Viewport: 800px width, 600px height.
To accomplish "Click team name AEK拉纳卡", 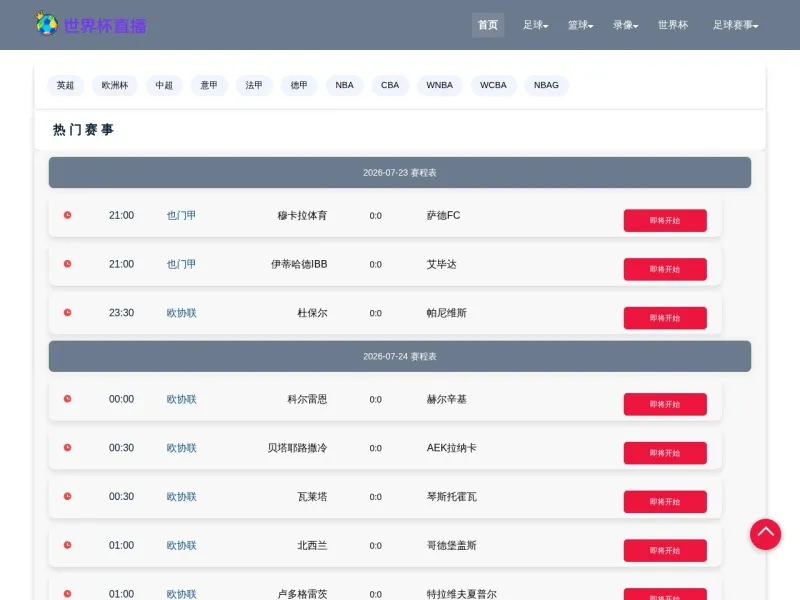I will (x=452, y=448).
